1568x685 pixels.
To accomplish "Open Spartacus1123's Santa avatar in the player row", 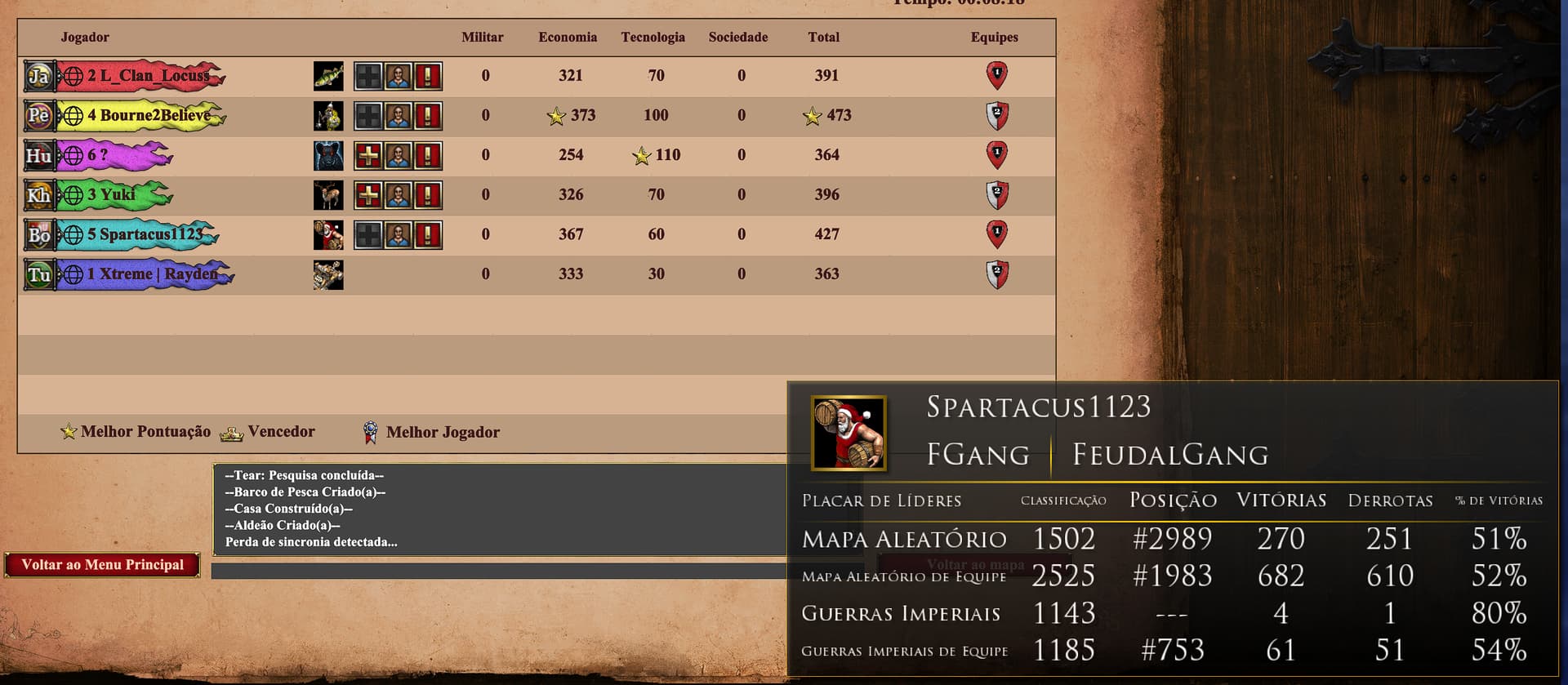I will click(328, 235).
